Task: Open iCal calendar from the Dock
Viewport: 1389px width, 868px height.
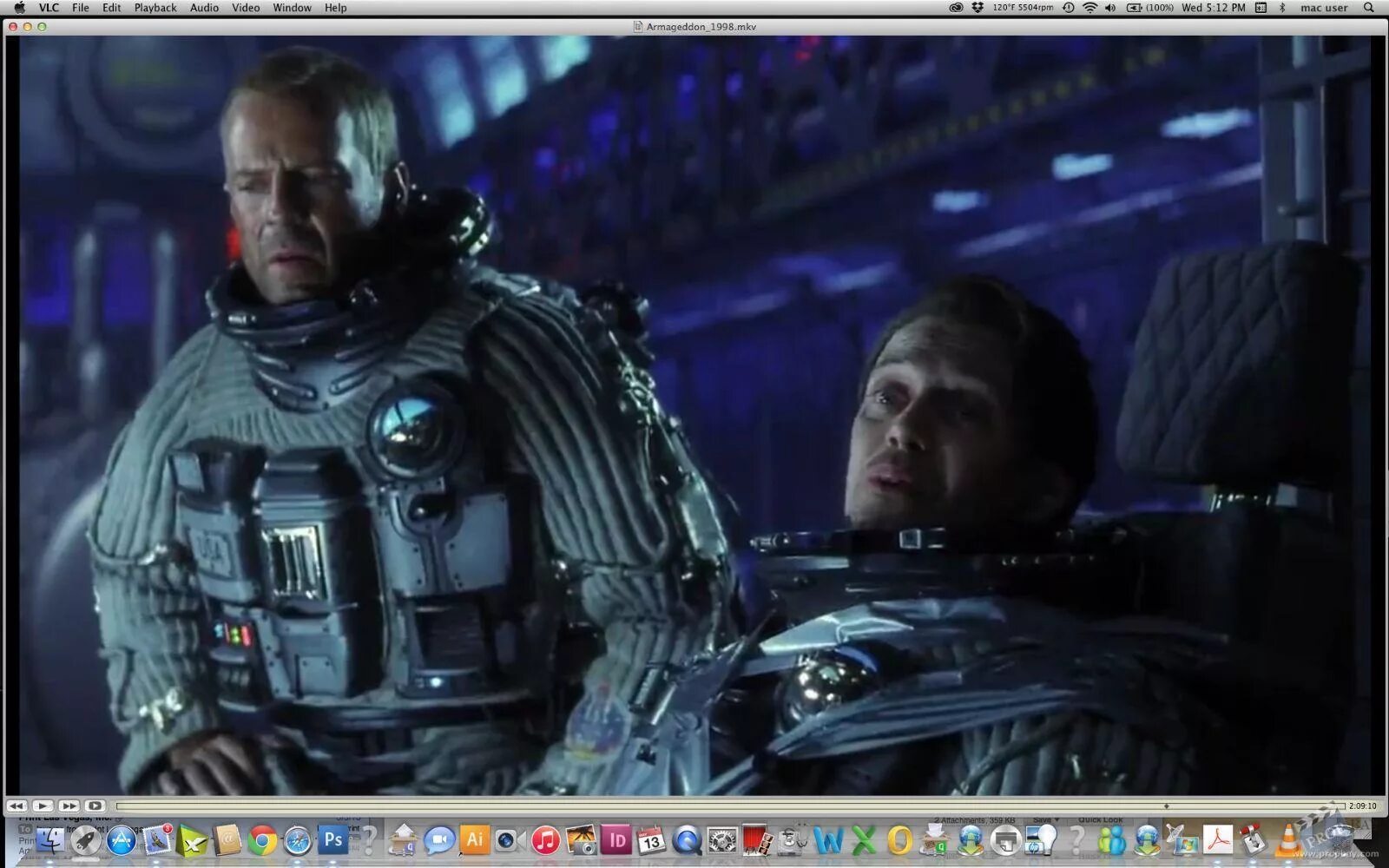Action: 651,840
